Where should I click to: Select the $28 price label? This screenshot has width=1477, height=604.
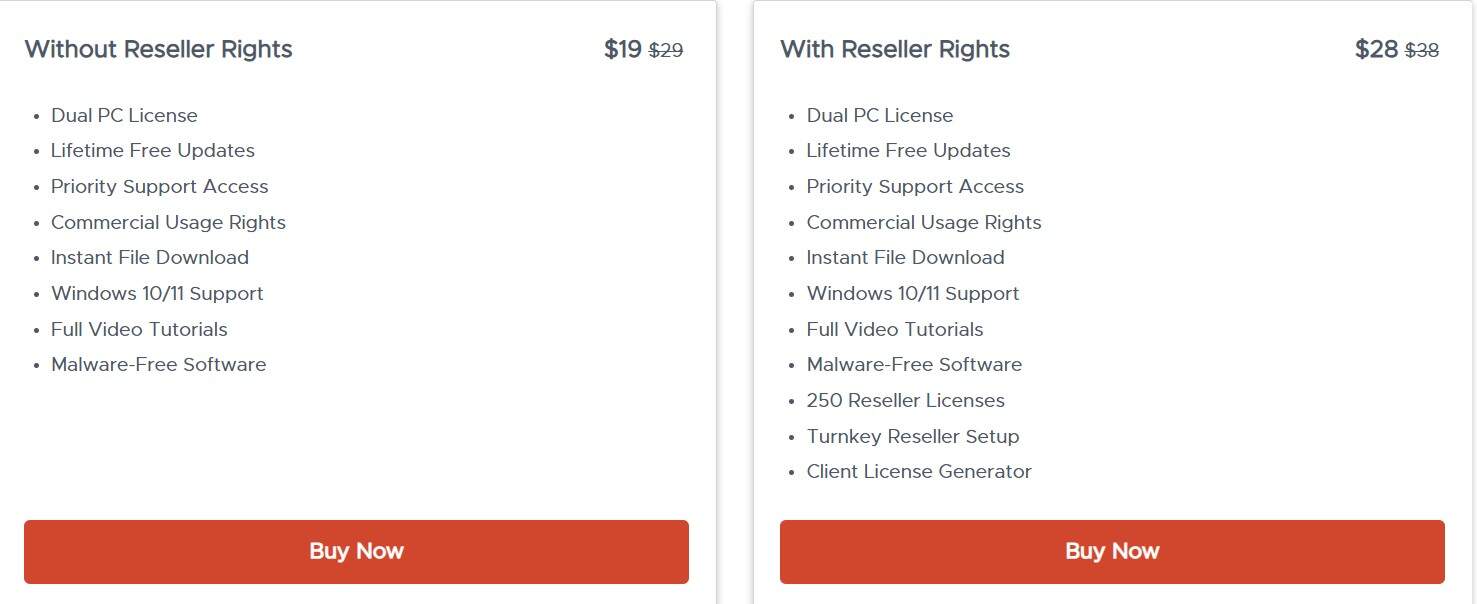(x=1375, y=48)
